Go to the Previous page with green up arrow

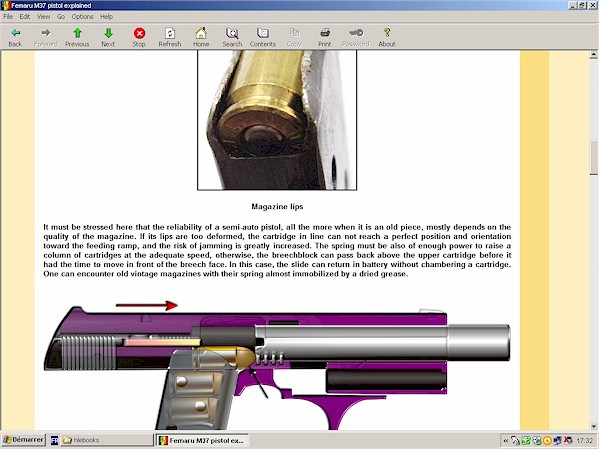77,37
